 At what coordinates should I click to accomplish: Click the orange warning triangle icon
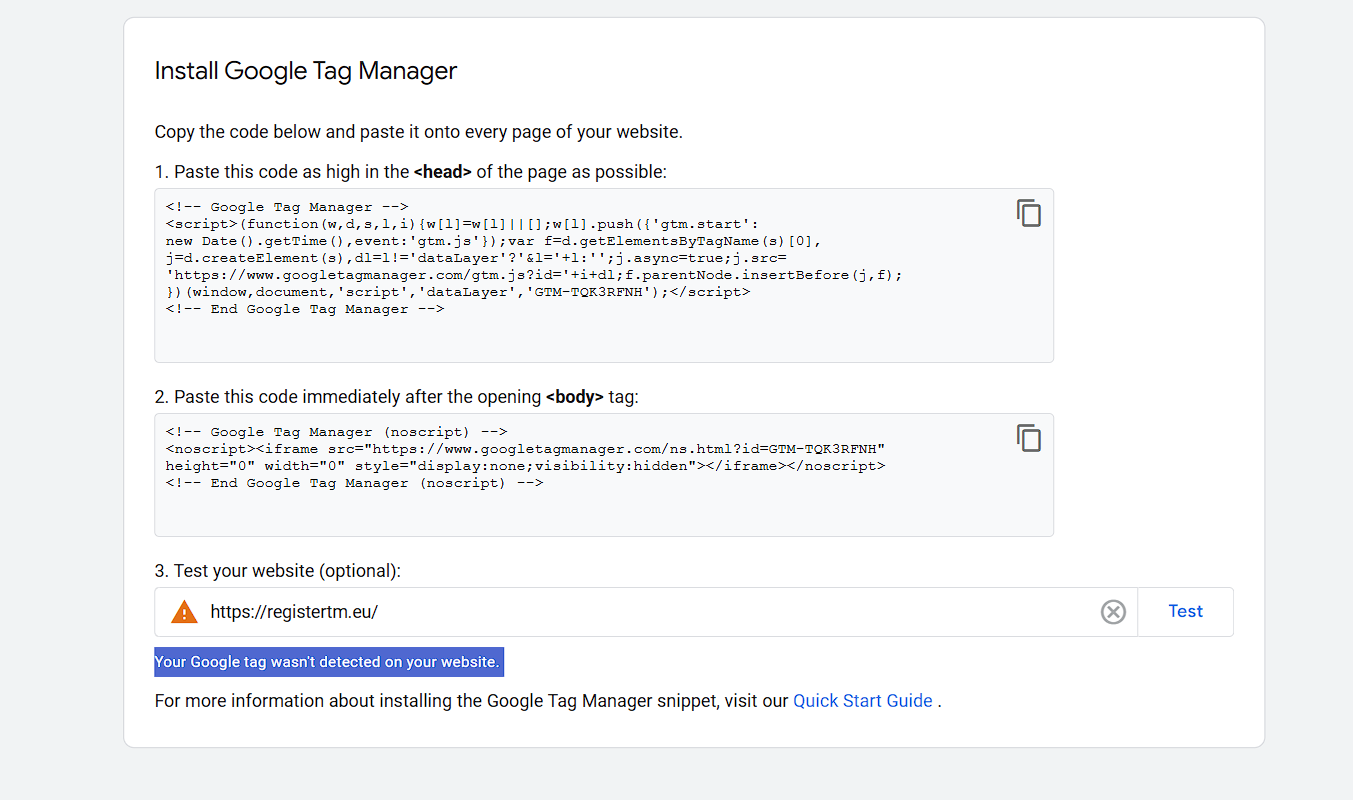click(184, 612)
